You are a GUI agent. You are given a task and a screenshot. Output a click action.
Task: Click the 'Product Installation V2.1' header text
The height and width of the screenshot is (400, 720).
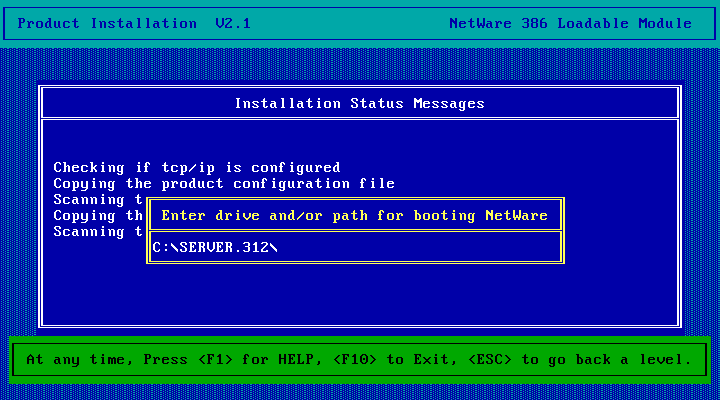point(134,23)
